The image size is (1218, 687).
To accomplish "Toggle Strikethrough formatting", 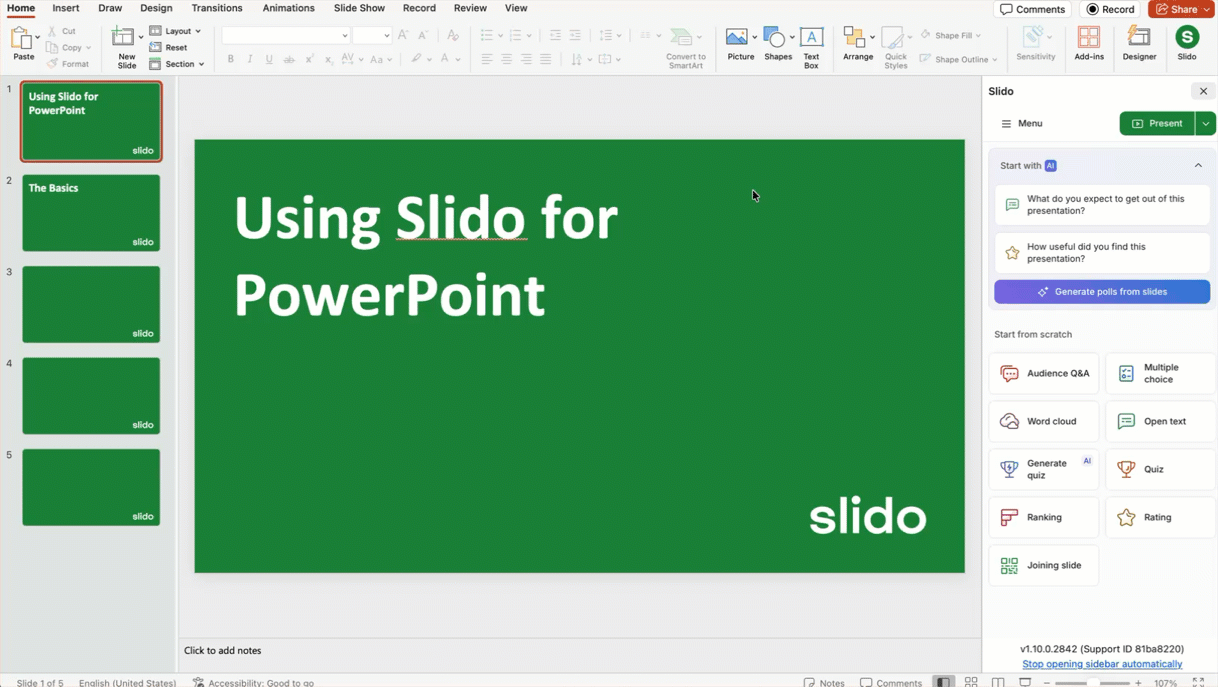I will point(289,59).
